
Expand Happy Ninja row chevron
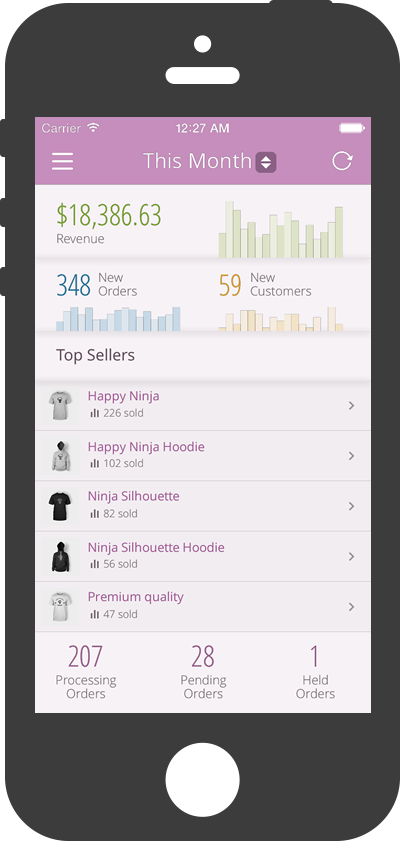coord(352,406)
